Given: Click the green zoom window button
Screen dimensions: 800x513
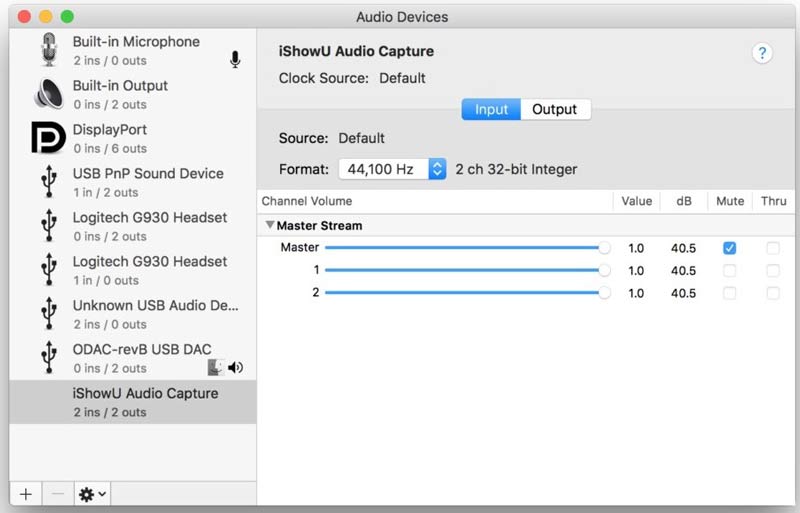Looking at the screenshot, I should click(67, 16).
